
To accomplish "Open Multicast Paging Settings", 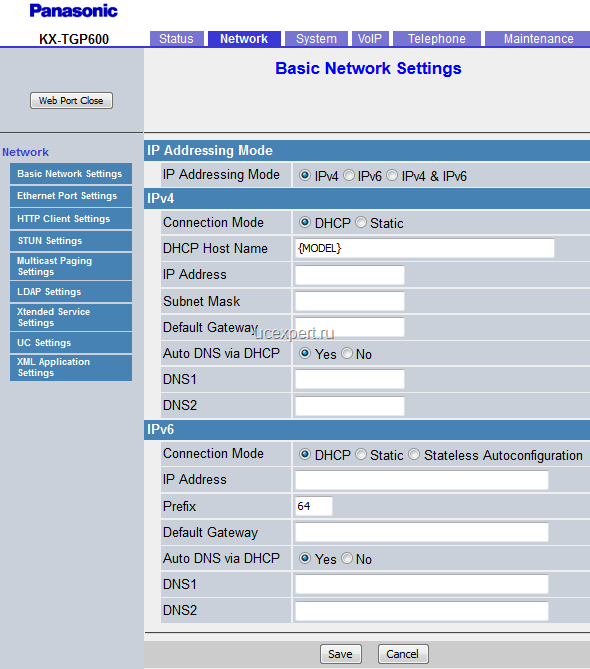I will 71,266.
